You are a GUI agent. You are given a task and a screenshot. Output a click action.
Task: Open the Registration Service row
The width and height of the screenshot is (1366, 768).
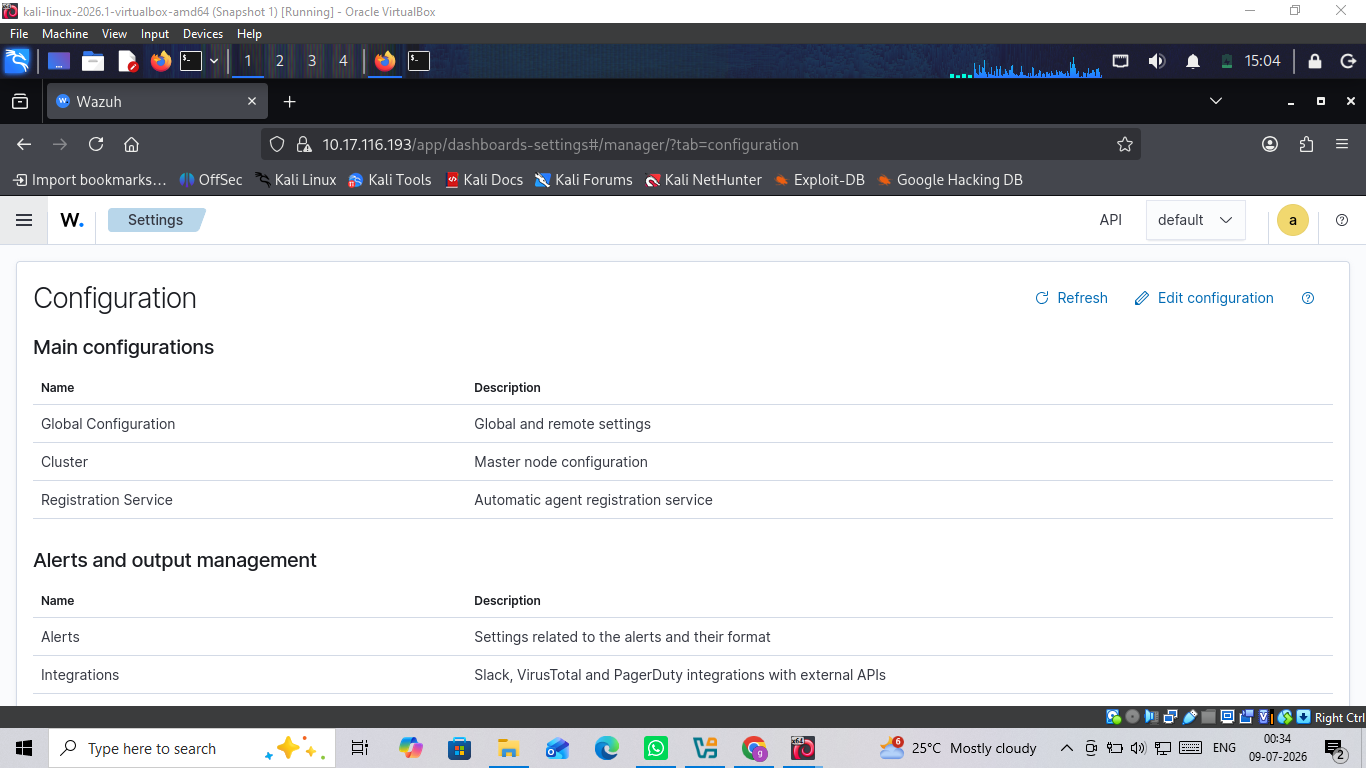point(683,500)
